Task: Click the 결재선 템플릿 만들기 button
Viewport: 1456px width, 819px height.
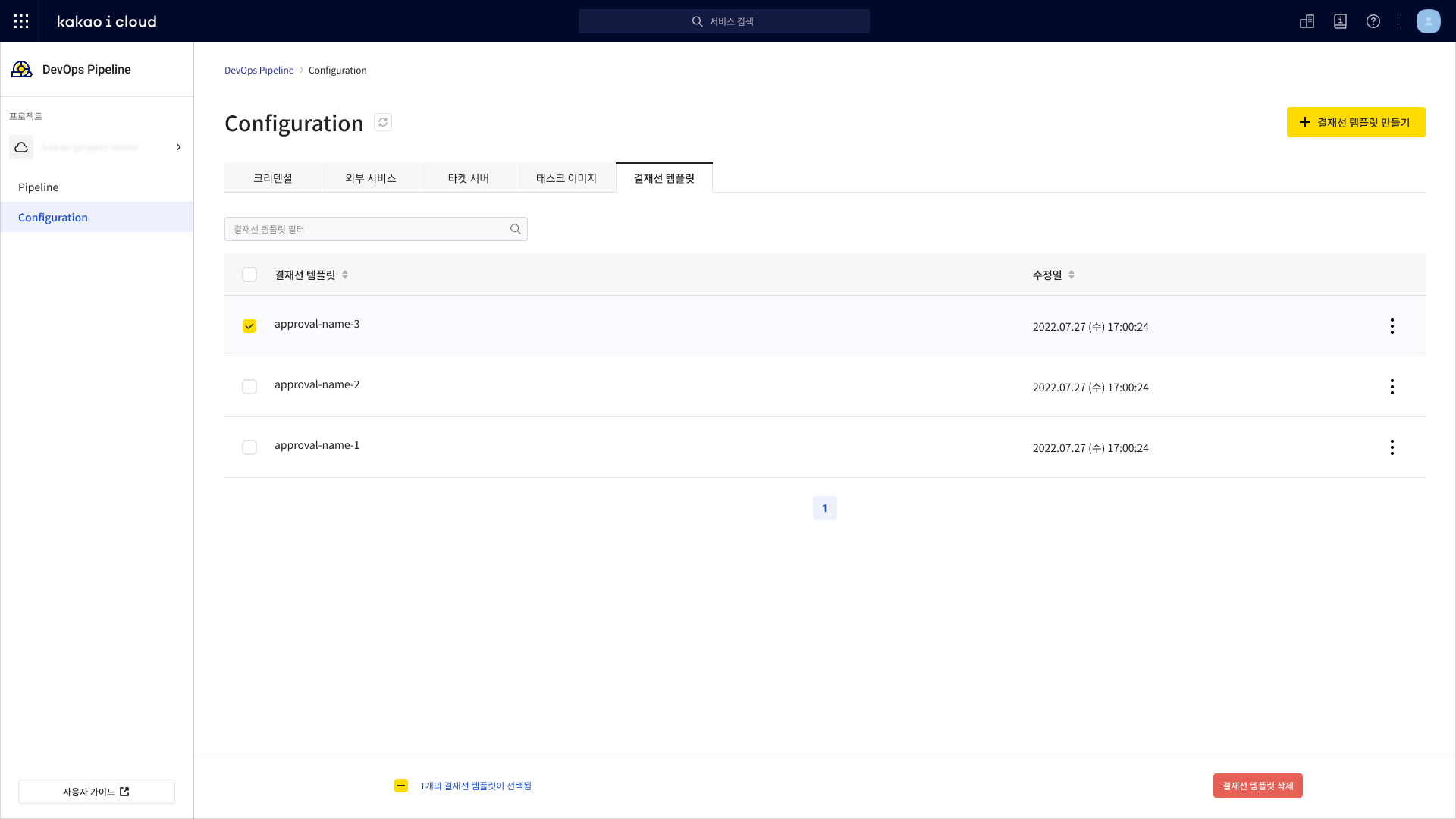Action: pyautogui.click(x=1355, y=122)
